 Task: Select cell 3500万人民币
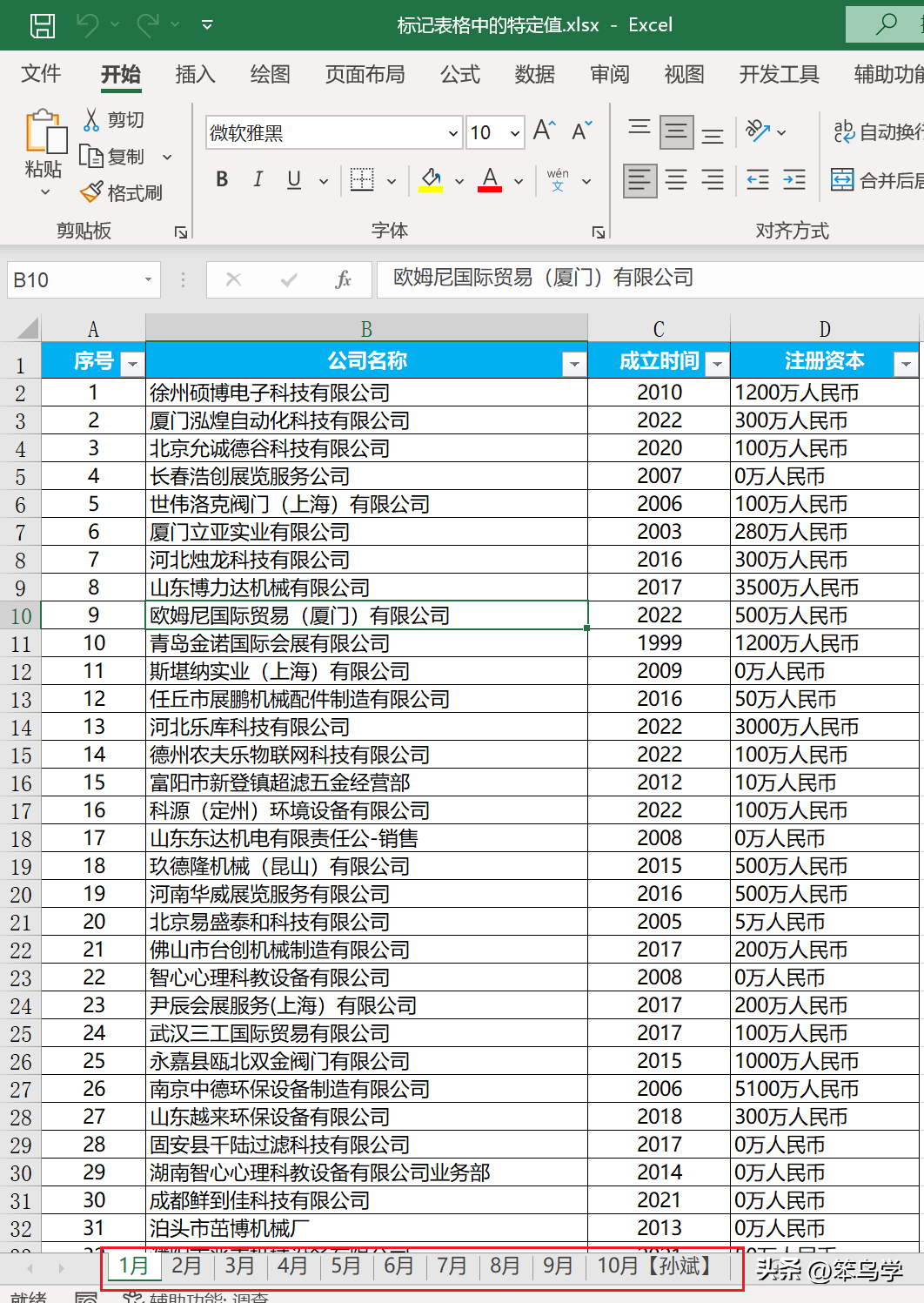pos(824,588)
